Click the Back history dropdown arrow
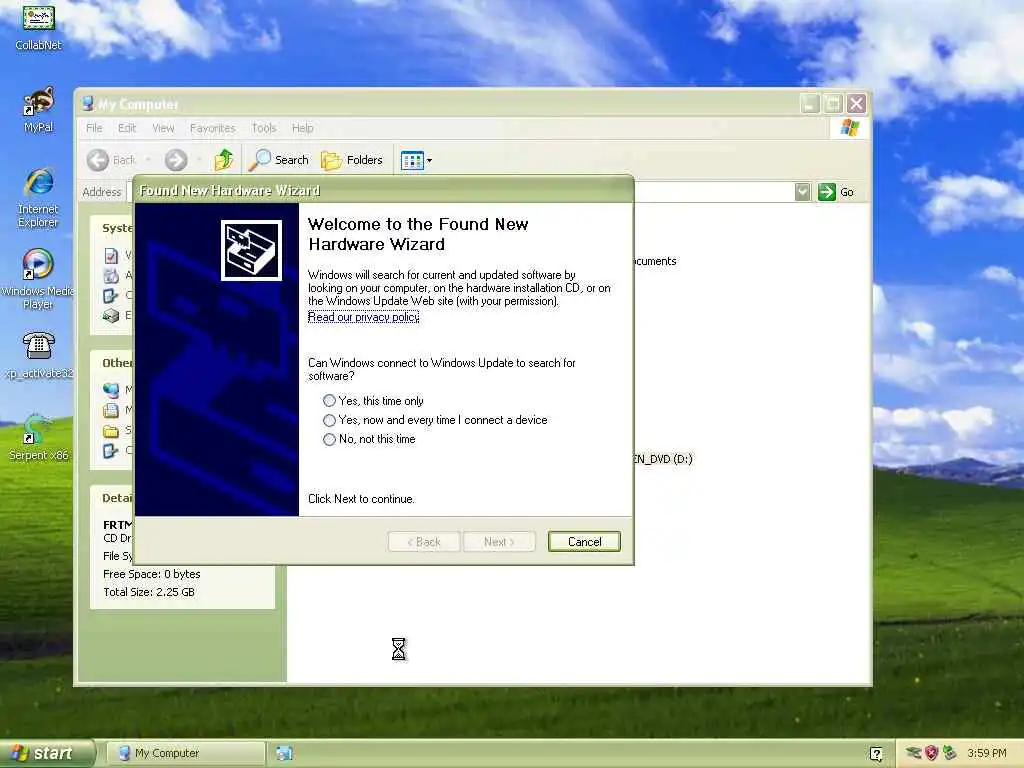The height and width of the screenshot is (768, 1024). [148, 160]
